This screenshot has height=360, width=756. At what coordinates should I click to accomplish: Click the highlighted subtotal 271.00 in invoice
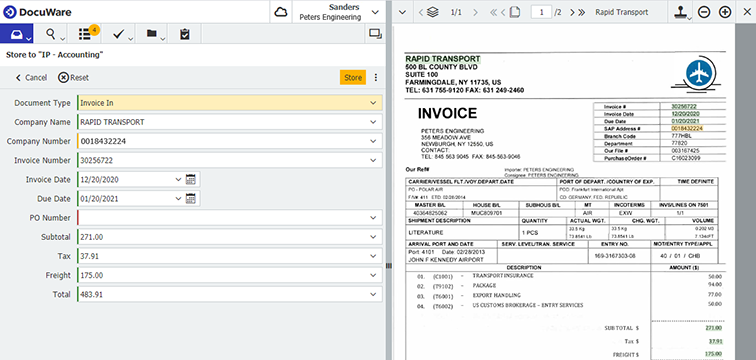714,328
